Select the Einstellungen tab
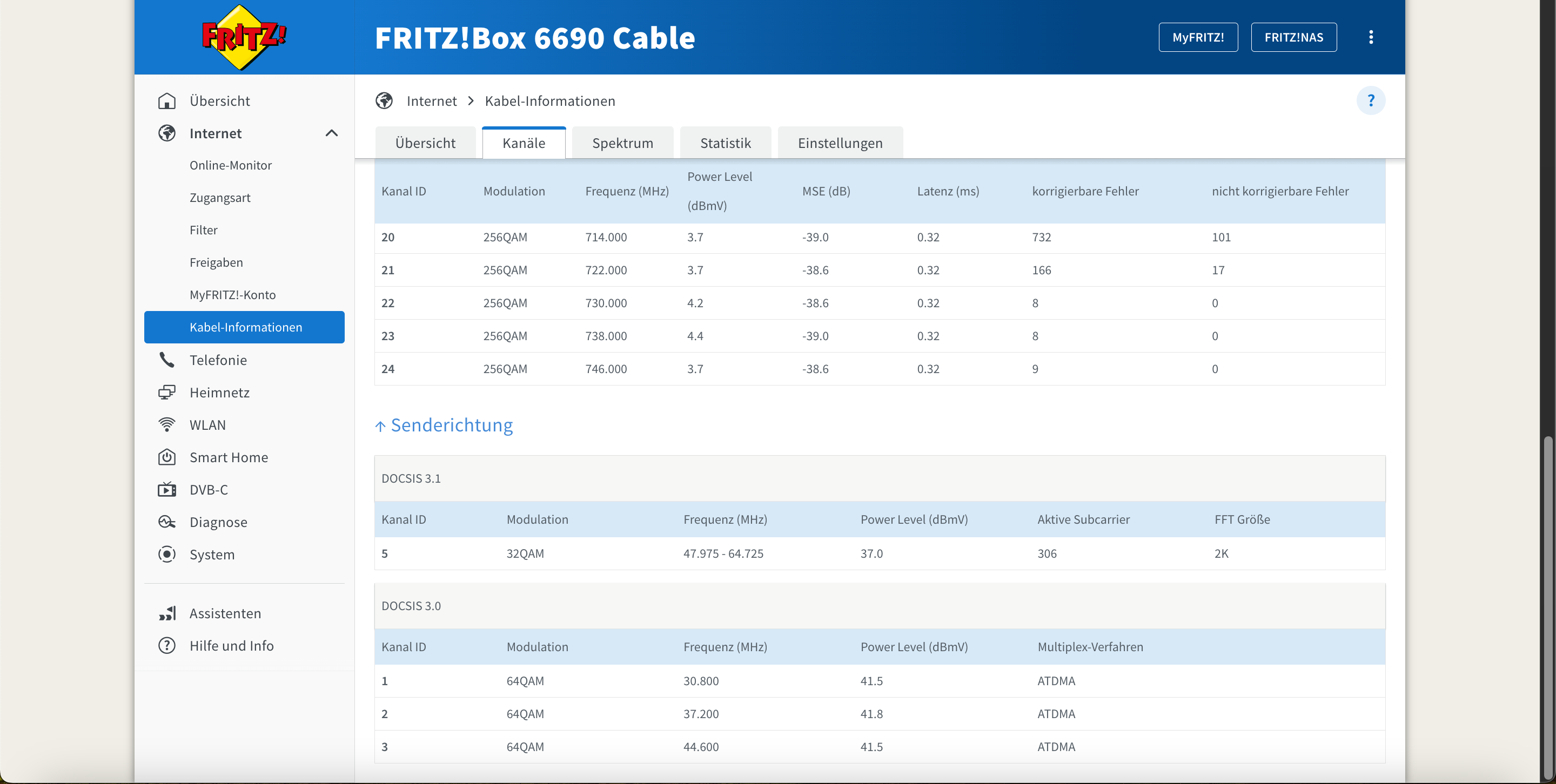The height and width of the screenshot is (784, 1556). (x=840, y=143)
